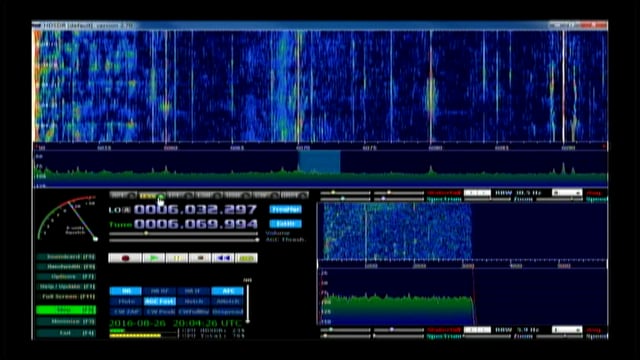Open Soundcard [F5] settings

click(x=66, y=257)
